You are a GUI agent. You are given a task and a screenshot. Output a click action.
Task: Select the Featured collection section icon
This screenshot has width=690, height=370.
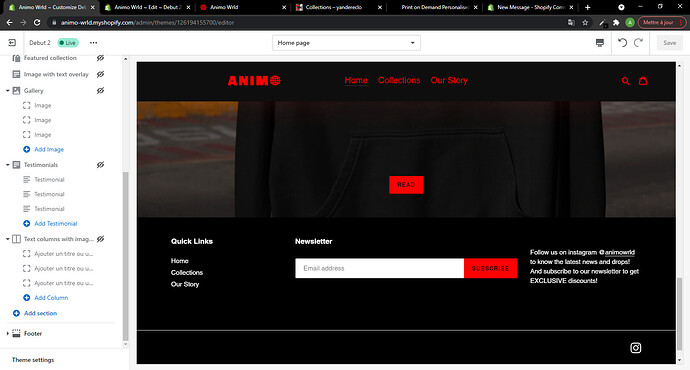[x=16, y=58]
